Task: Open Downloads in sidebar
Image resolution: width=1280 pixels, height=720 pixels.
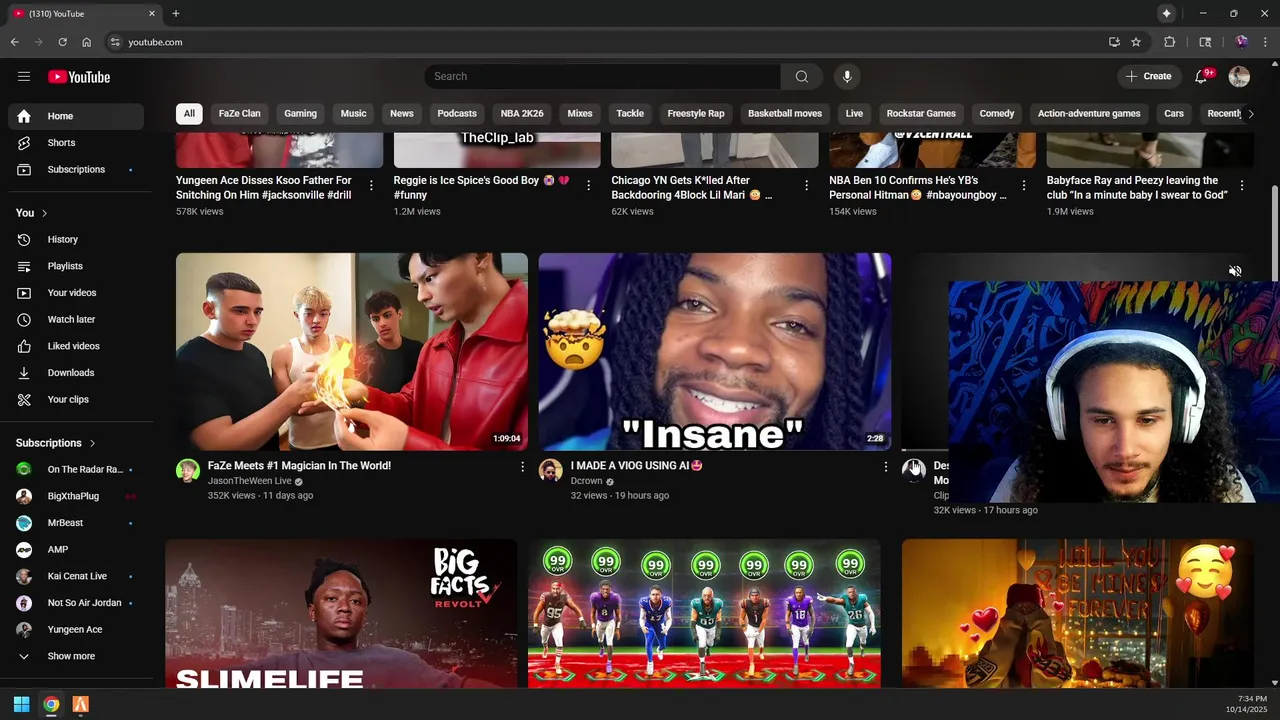Action: pos(76,373)
